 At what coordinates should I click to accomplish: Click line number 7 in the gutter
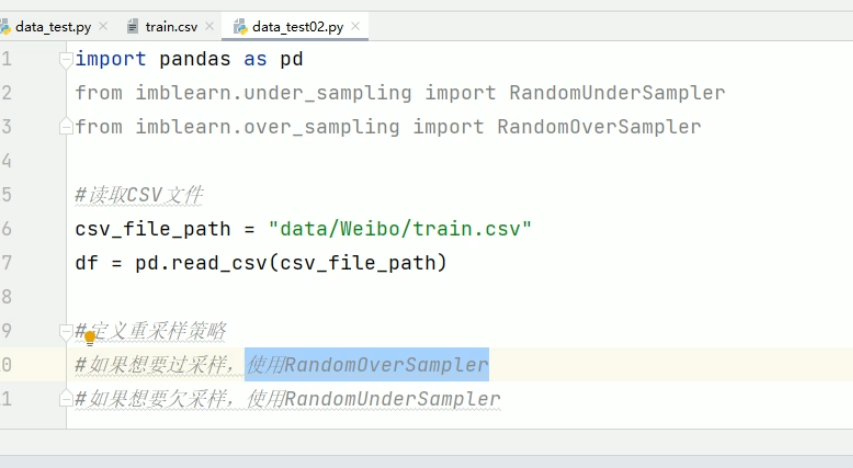(7, 263)
